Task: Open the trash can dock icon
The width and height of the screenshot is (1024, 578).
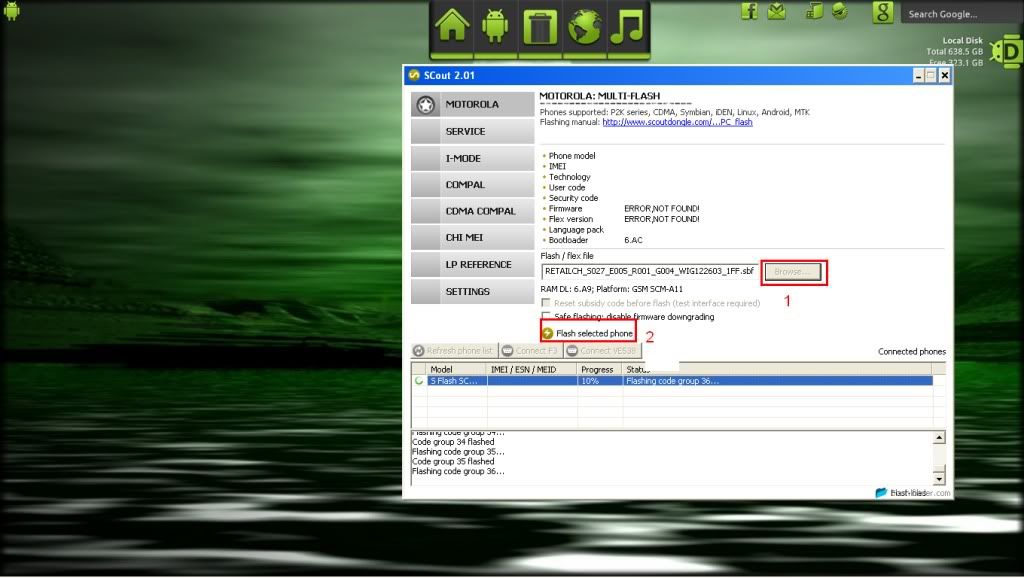Action: coord(539,28)
